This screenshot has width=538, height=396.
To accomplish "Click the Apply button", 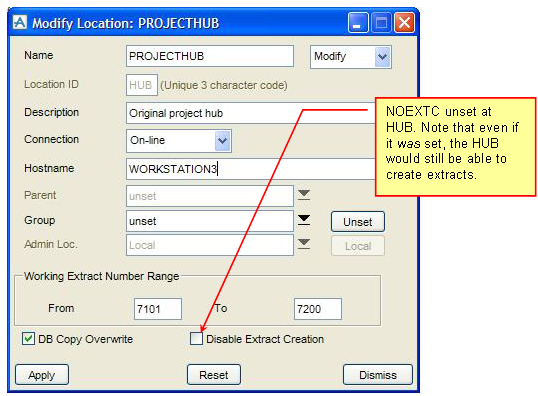I will (x=42, y=375).
